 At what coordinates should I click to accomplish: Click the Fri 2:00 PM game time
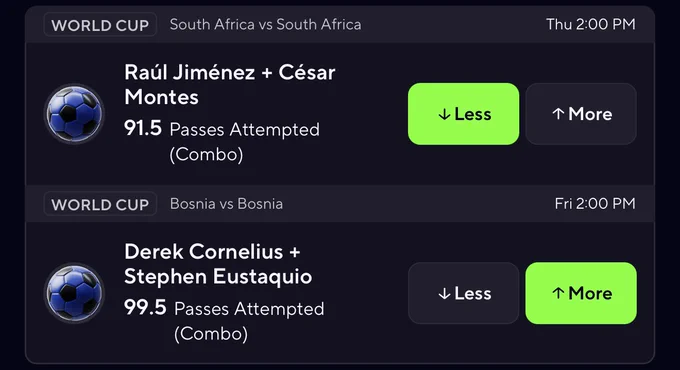(x=595, y=203)
